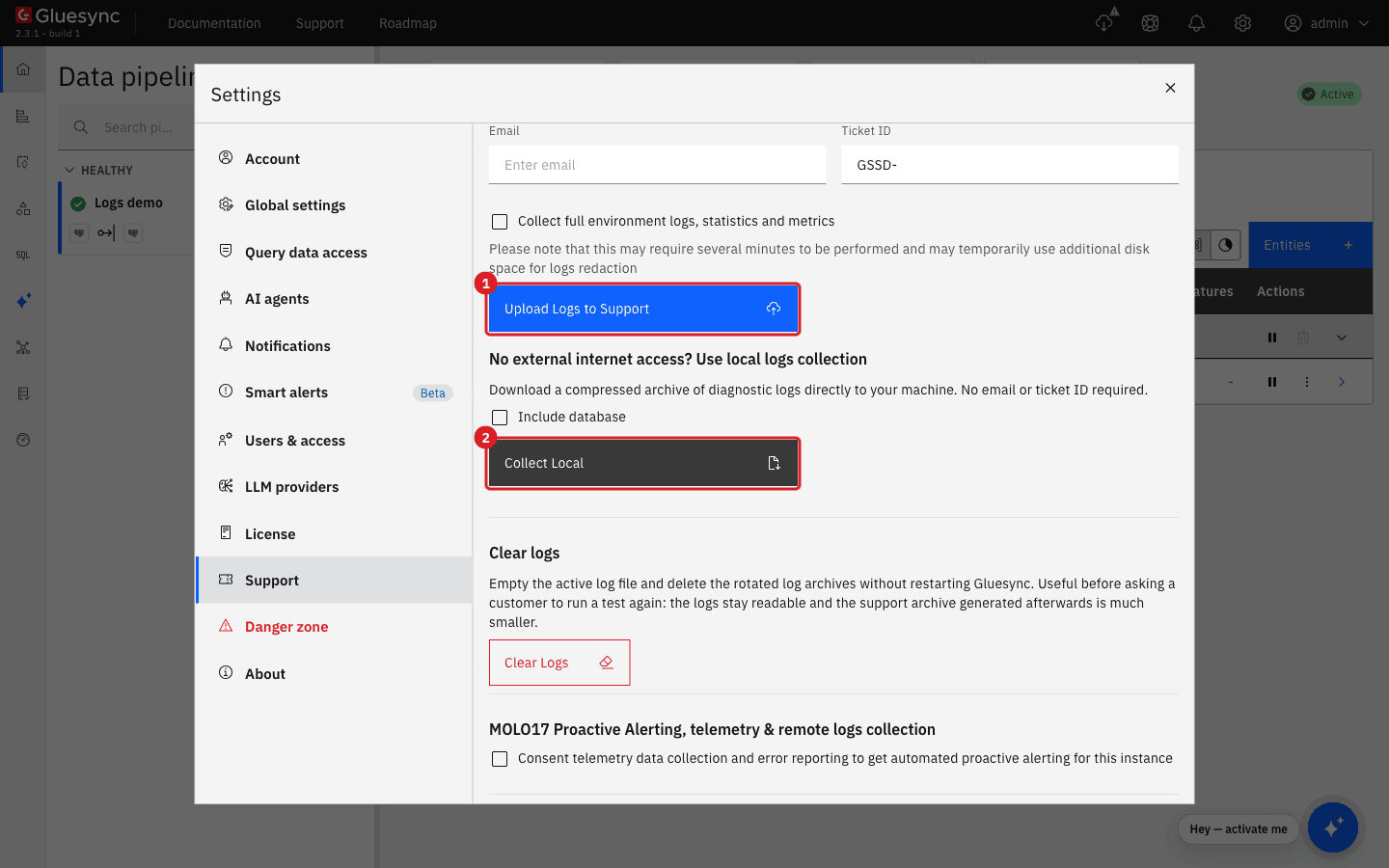
Task: Open the admin user dropdown
Action: (x=1326, y=23)
